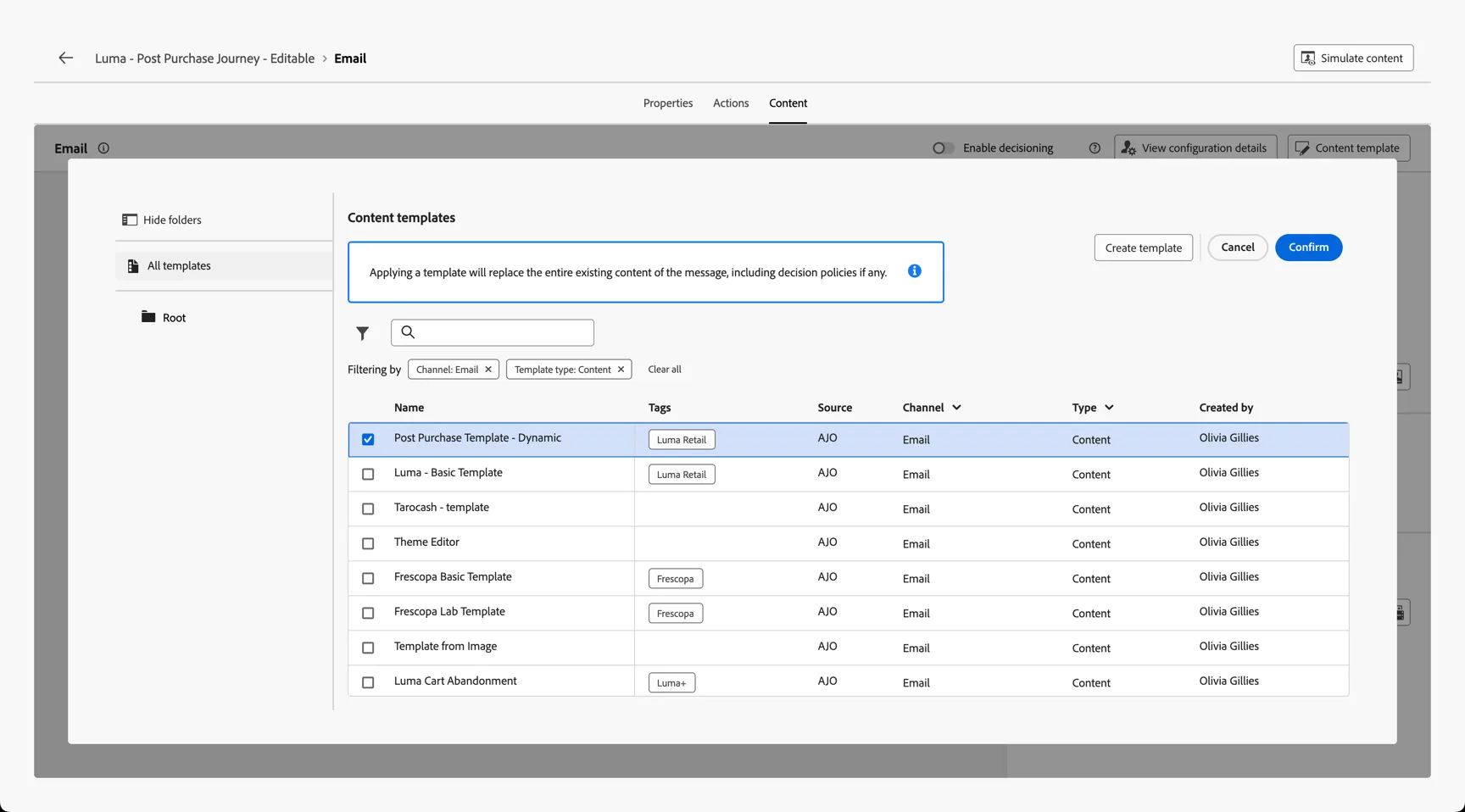Expand the Type column dropdown arrow
The width and height of the screenshot is (1465, 812).
click(1109, 408)
